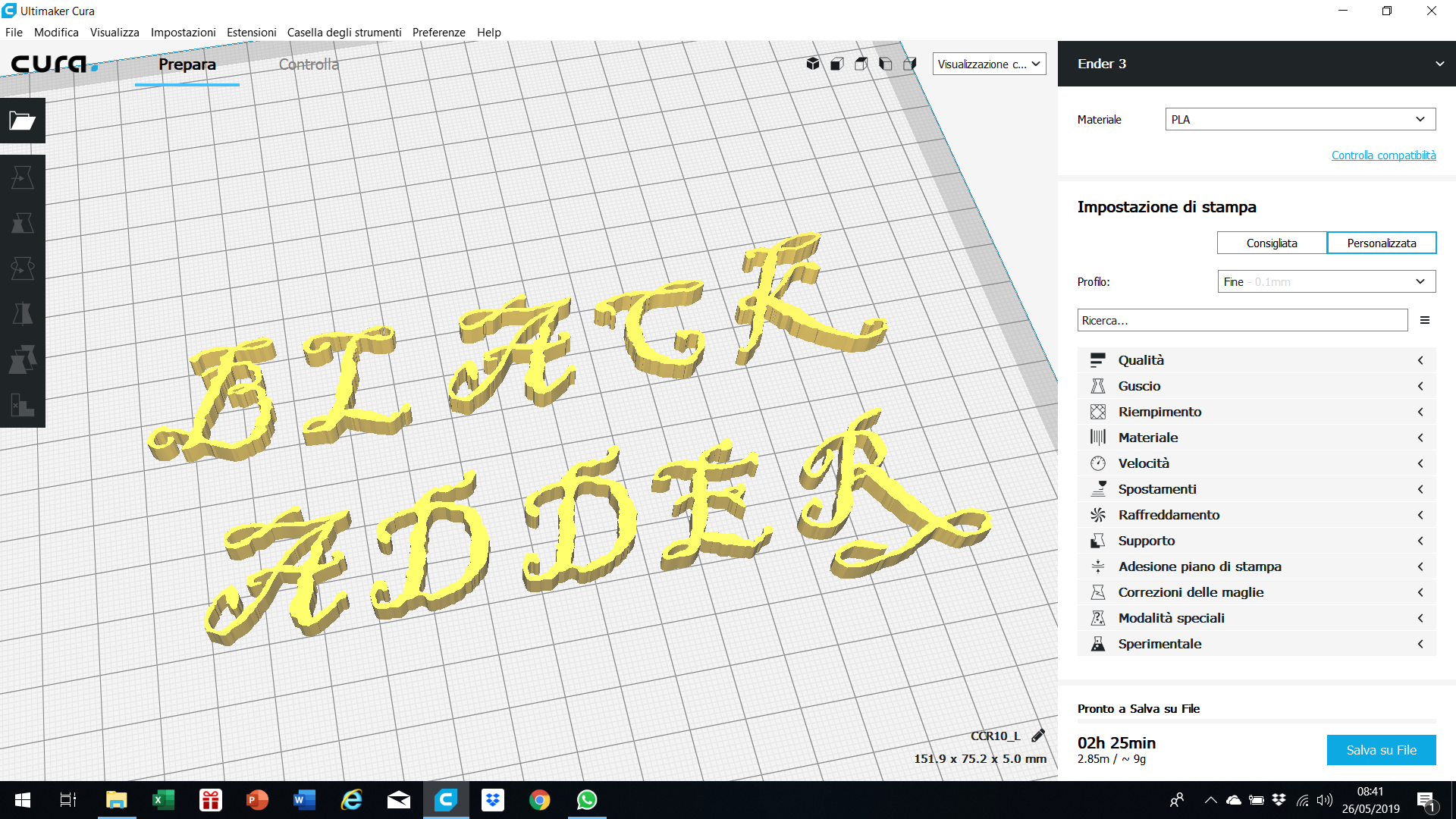Switch to the Controlla tab
This screenshot has height=819, width=1456.
coord(309,64)
